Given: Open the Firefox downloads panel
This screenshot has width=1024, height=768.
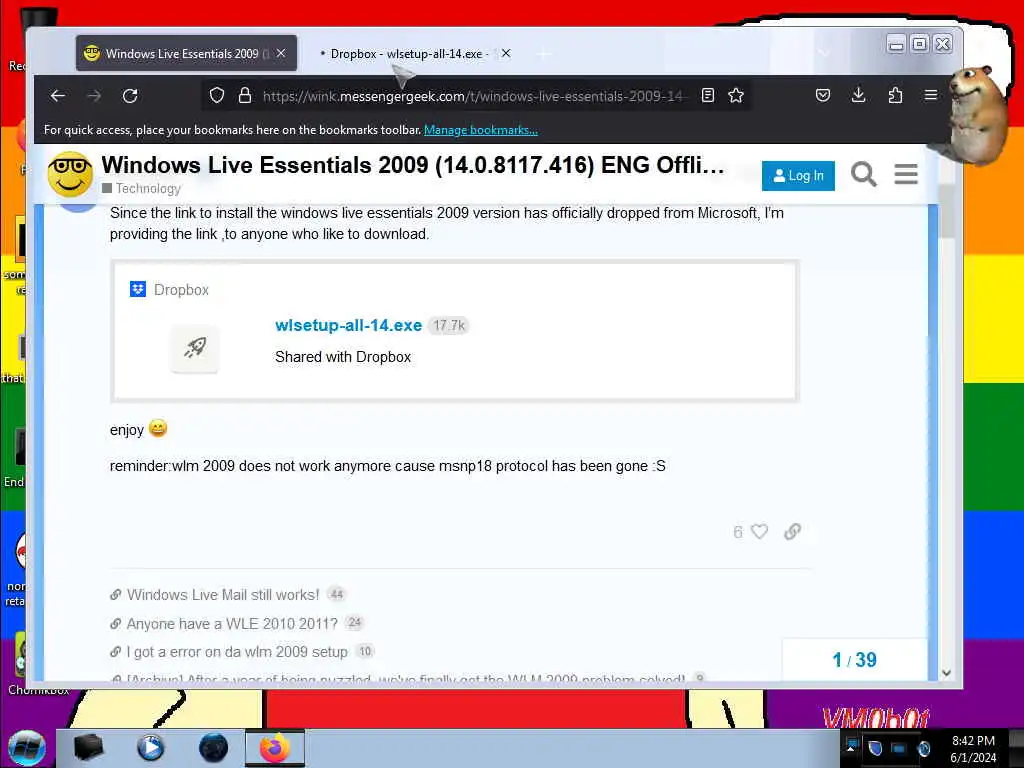Looking at the screenshot, I should [x=859, y=95].
